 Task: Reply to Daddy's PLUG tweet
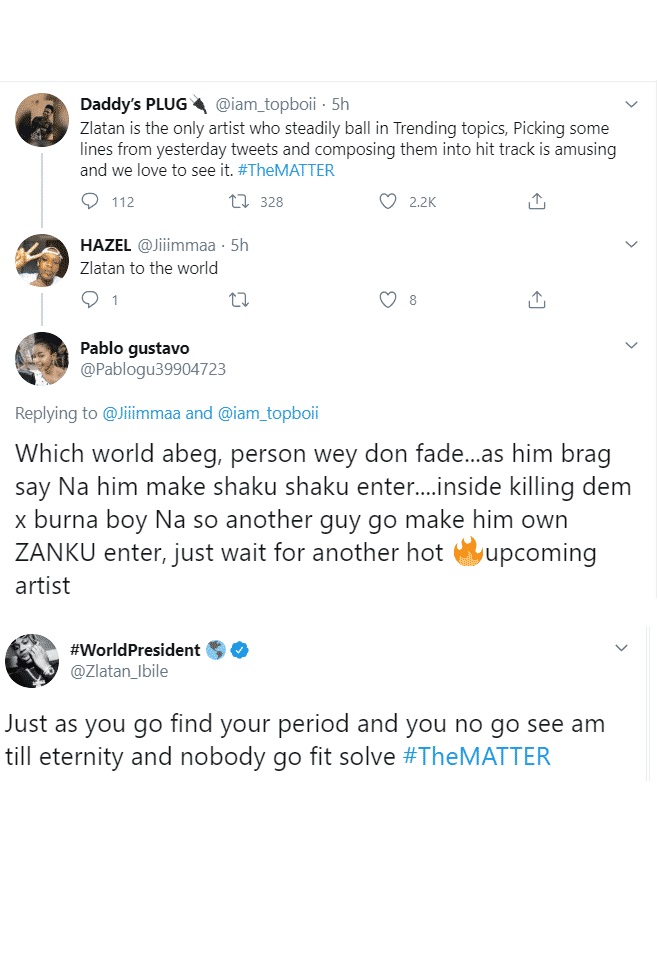90,201
